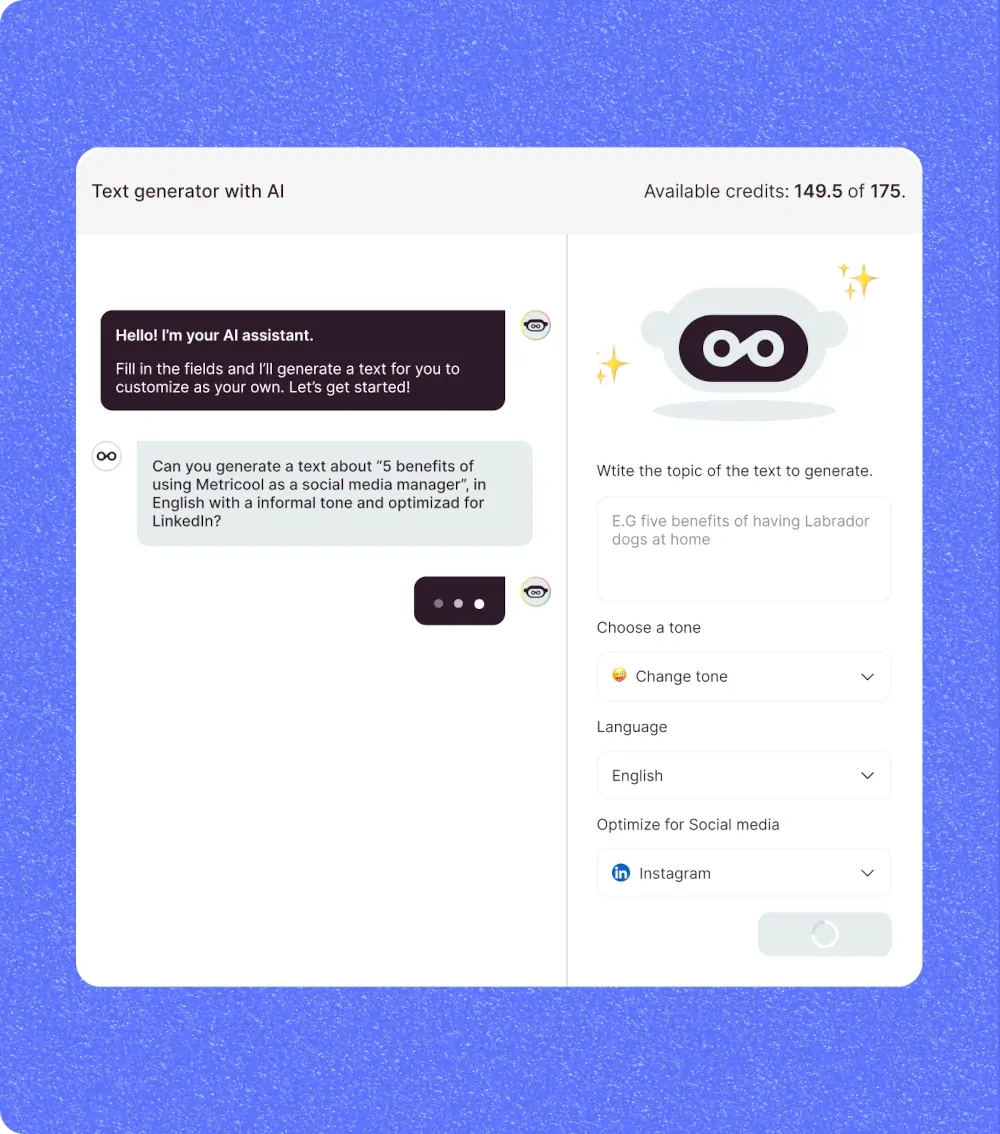This screenshot has width=1000, height=1134.
Task: Click the chevron arrow of Language selector
Action: 868,775
